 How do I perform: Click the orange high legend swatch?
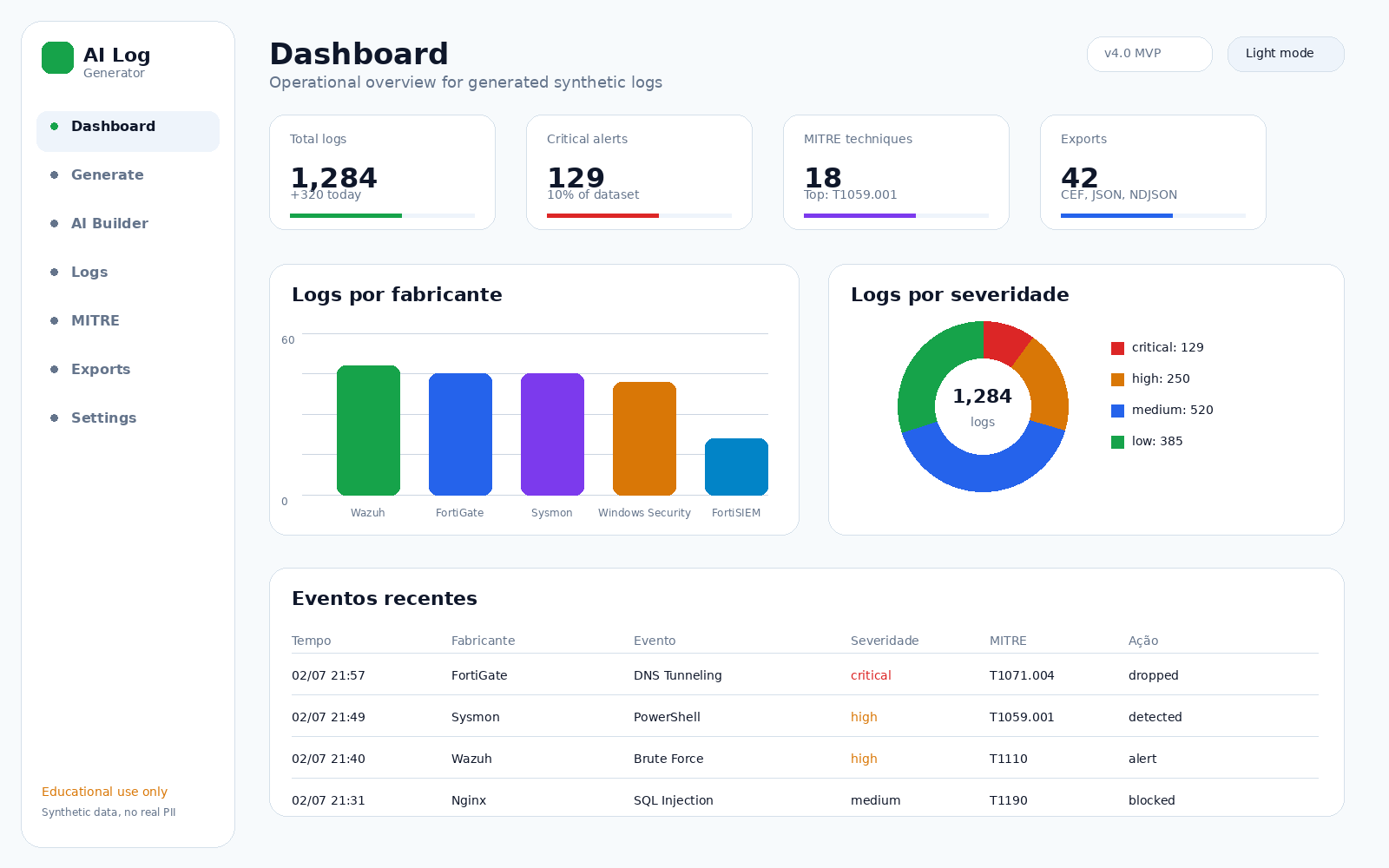click(x=1118, y=379)
